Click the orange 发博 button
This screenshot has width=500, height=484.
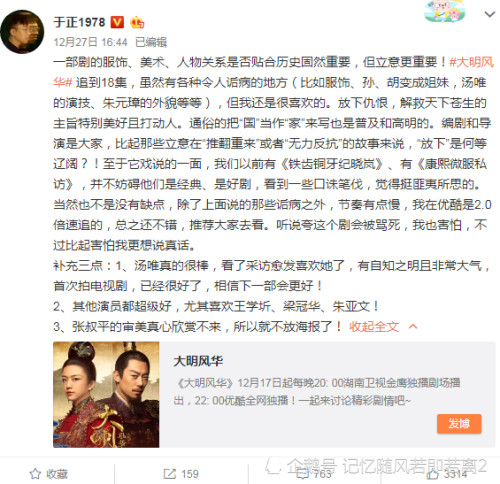(459, 424)
